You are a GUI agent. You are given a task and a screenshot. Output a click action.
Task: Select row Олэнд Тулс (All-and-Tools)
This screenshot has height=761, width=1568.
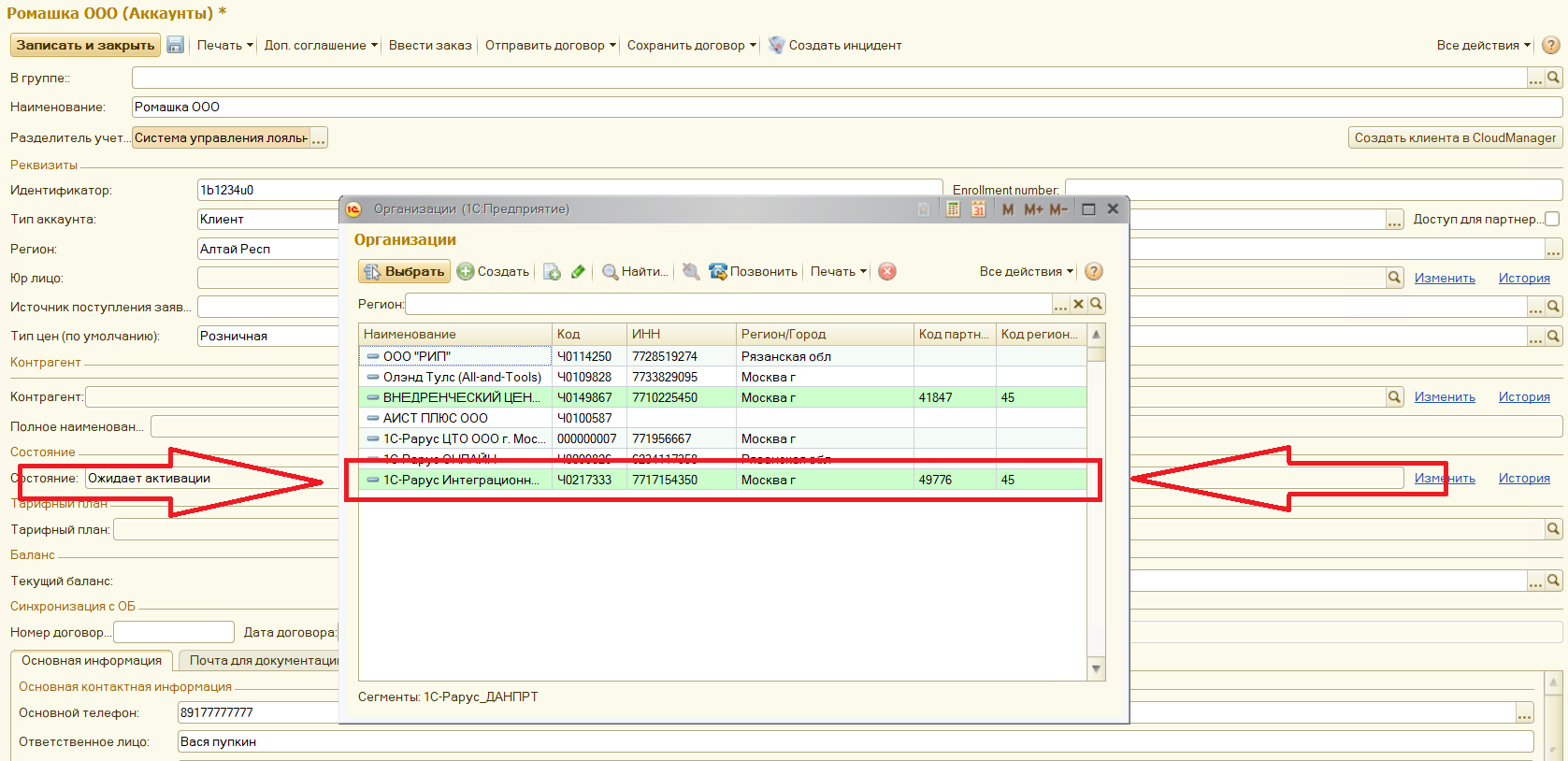click(722, 377)
